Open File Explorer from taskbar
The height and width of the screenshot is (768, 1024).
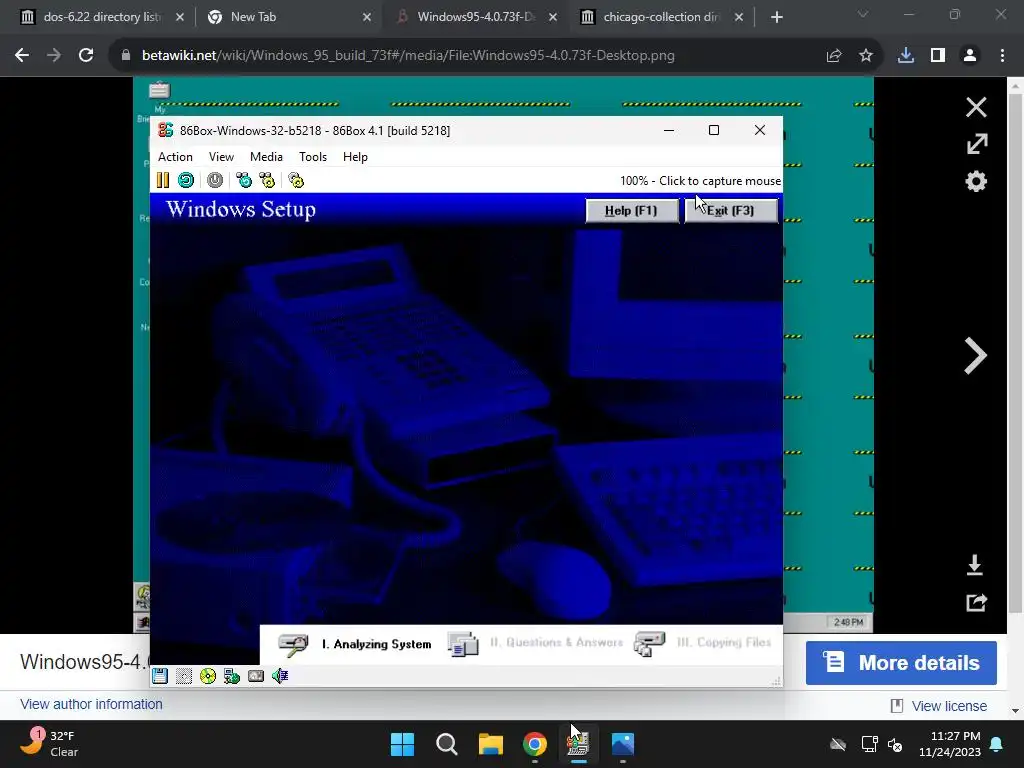[x=490, y=744]
